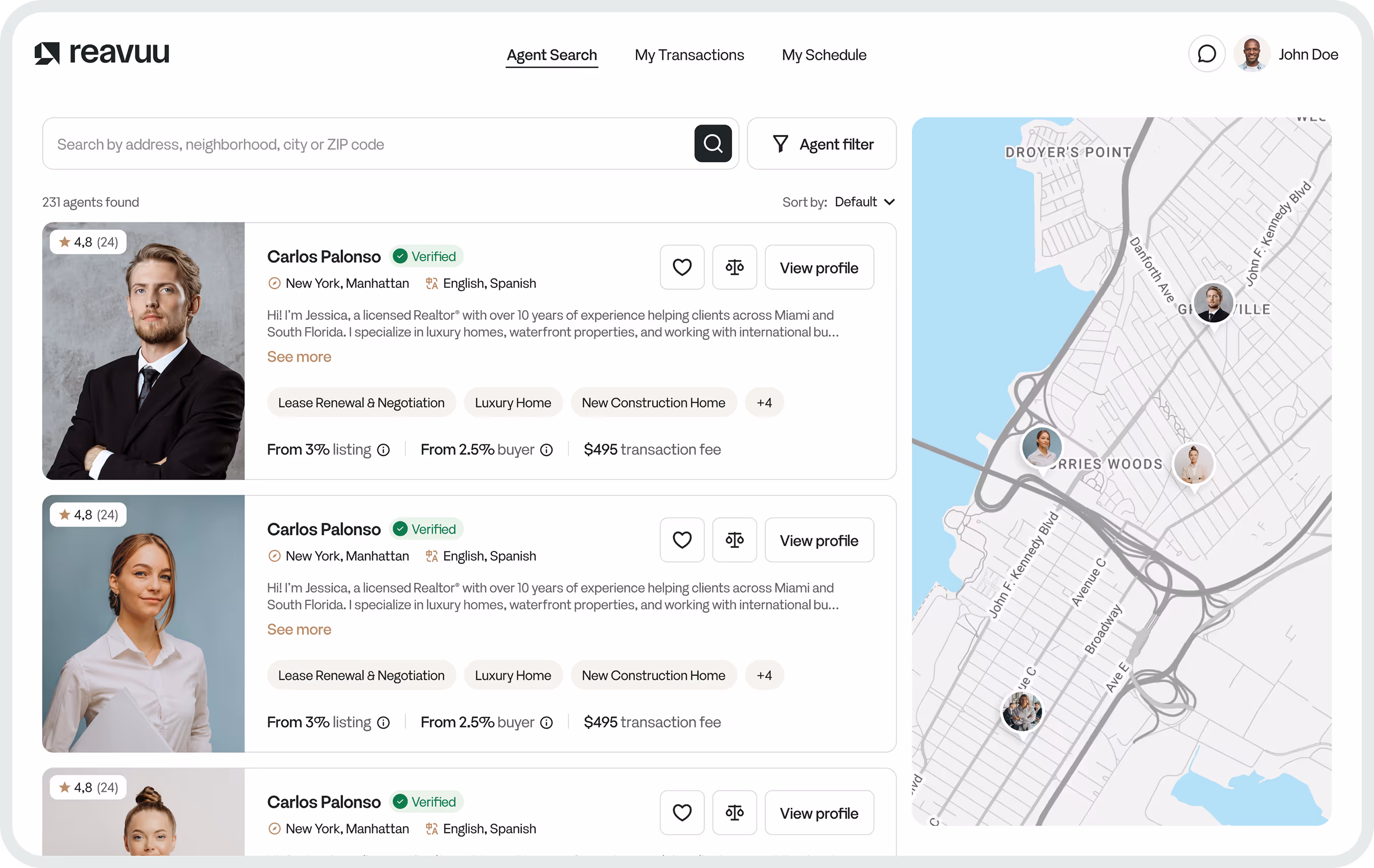Screen dimensions: 1374x868
Task: Click listing info icon on first card
Action: [x=383, y=450]
